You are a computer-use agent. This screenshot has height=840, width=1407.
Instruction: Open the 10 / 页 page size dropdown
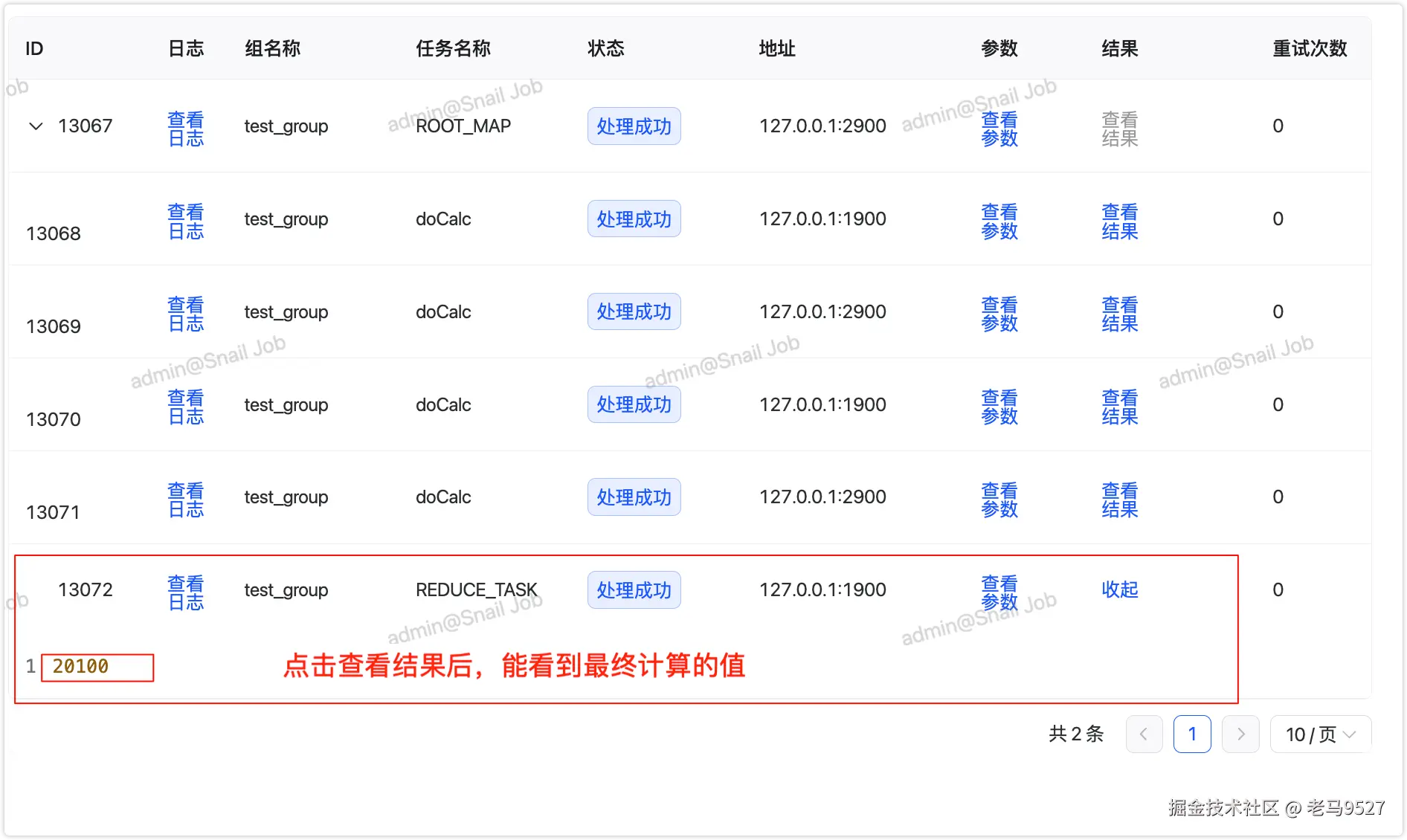click(x=1321, y=734)
